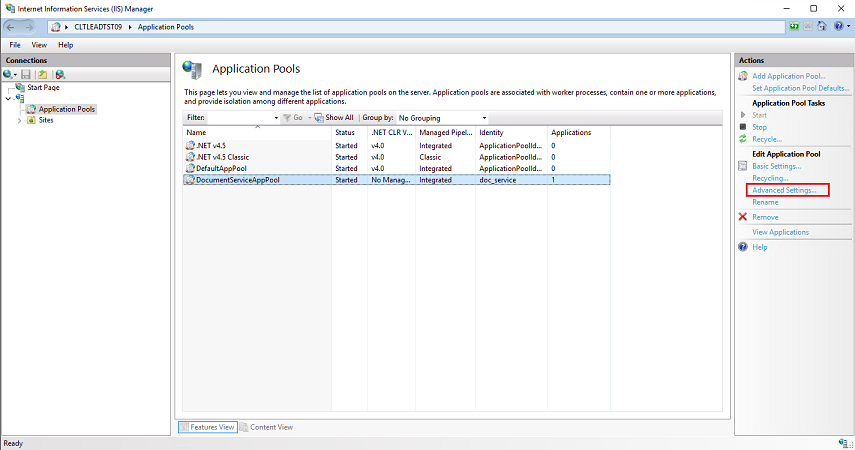
Task: Click the DefaultAppPool icon in list
Action: click(x=190, y=169)
